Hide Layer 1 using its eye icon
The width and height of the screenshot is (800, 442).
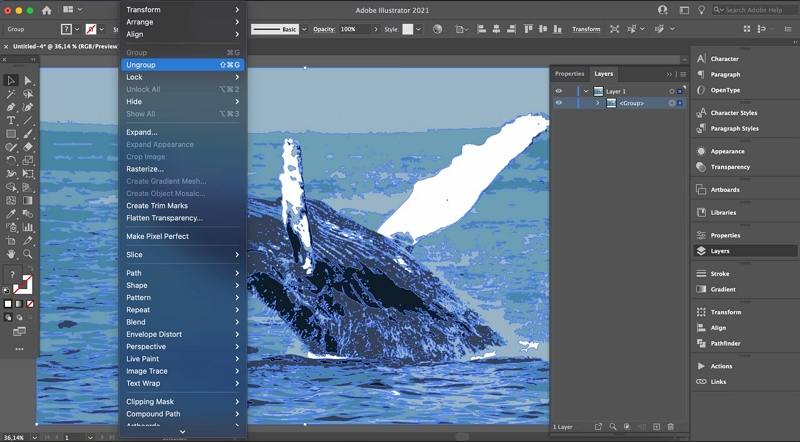coord(559,91)
